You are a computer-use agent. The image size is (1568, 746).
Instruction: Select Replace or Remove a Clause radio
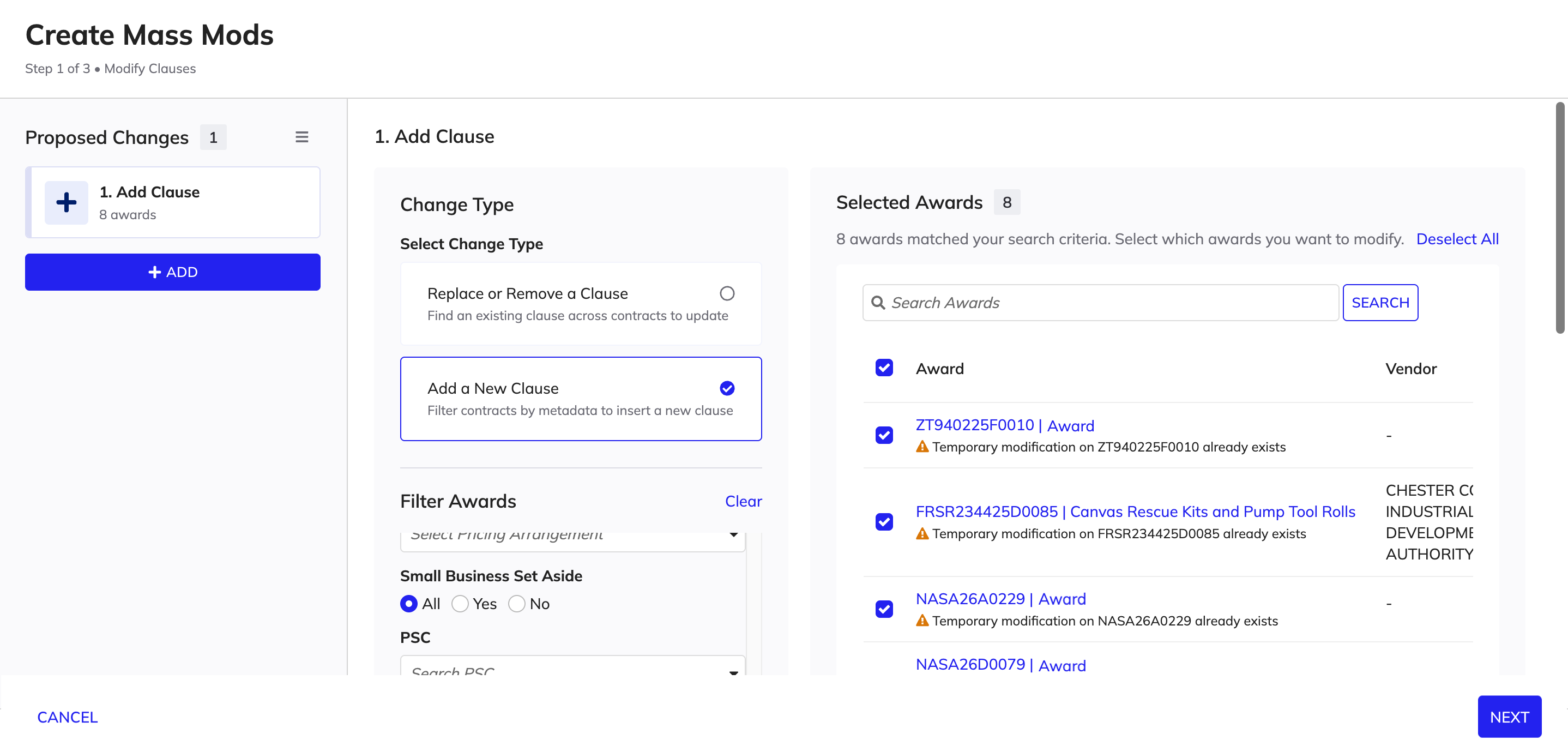tap(727, 293)
